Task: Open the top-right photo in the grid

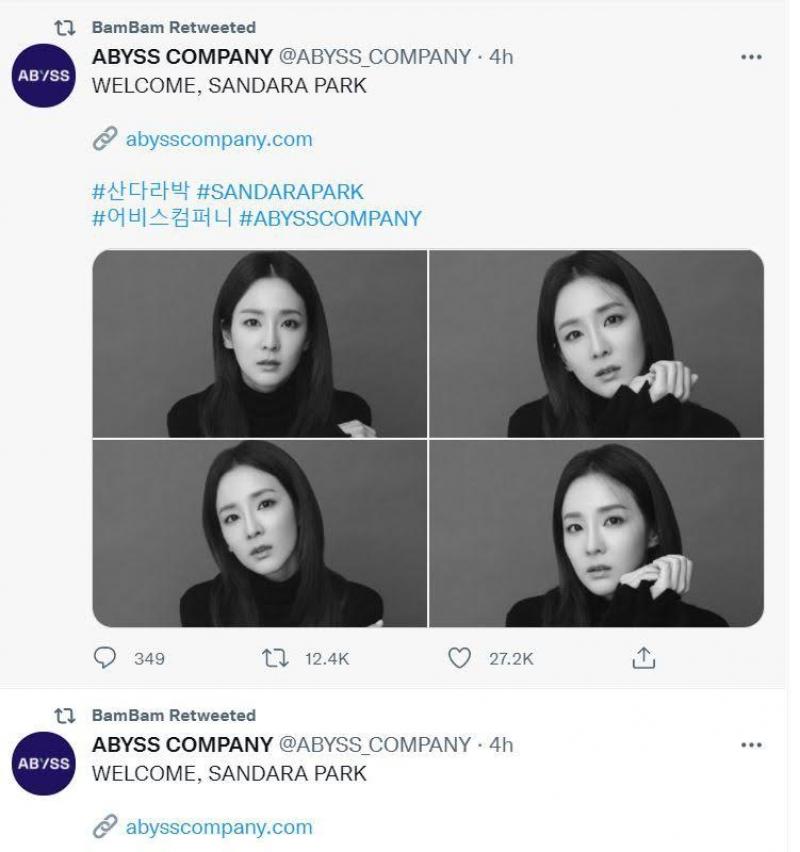Action: pos(596,343)
